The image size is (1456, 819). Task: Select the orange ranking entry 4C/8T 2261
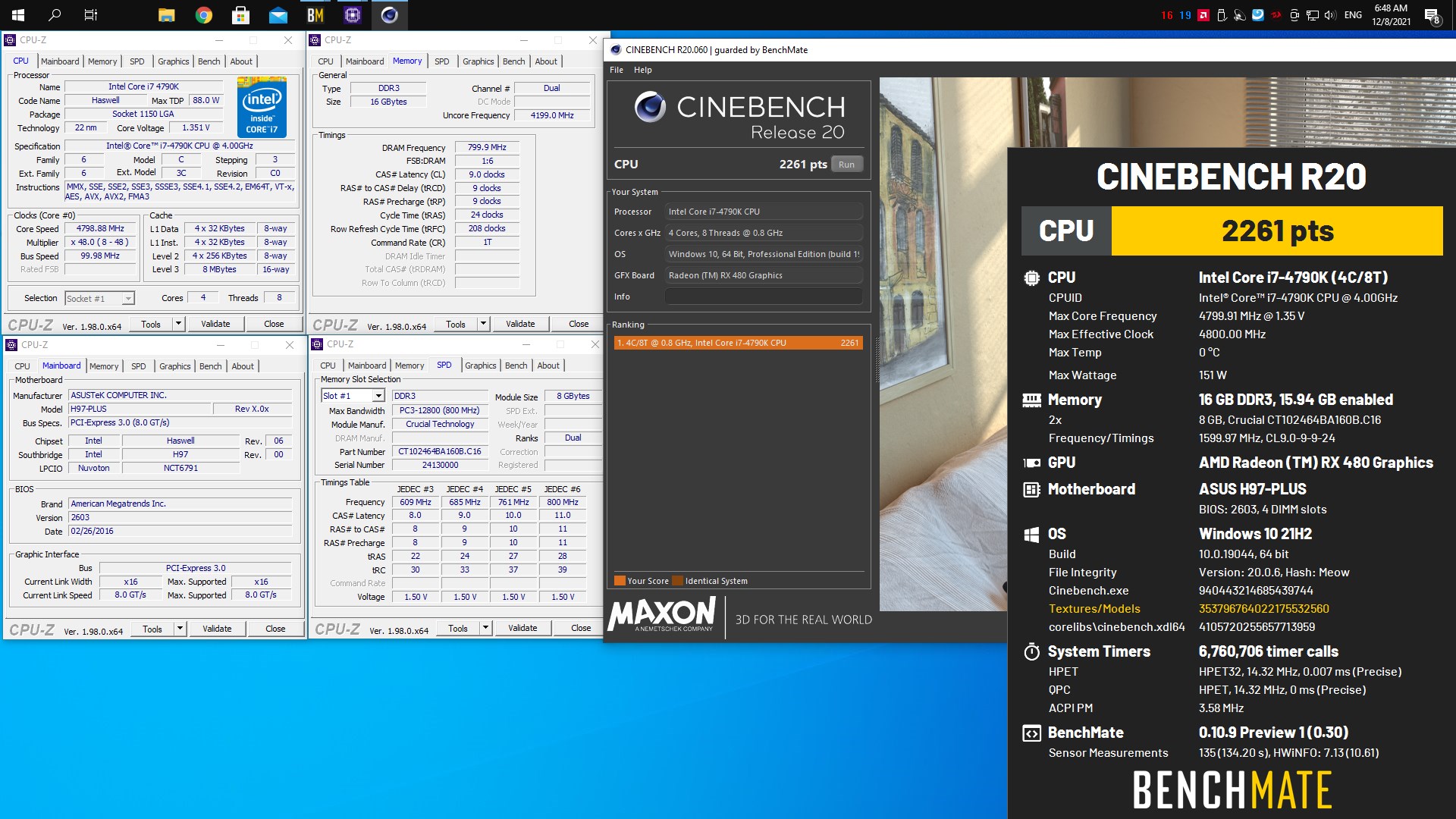738,343
